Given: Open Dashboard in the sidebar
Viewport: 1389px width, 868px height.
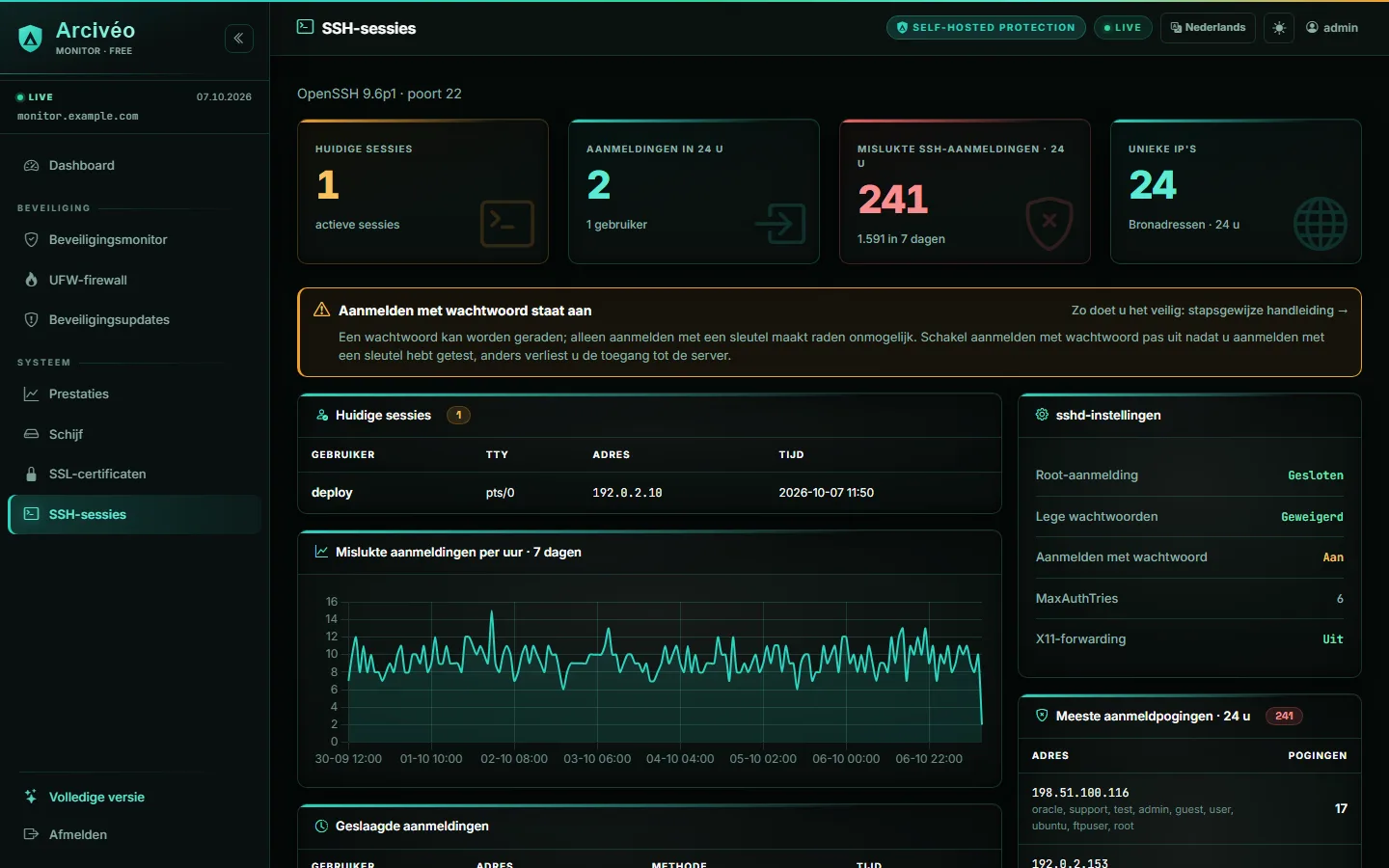Looking at the screenshot, I should (135, 166).
